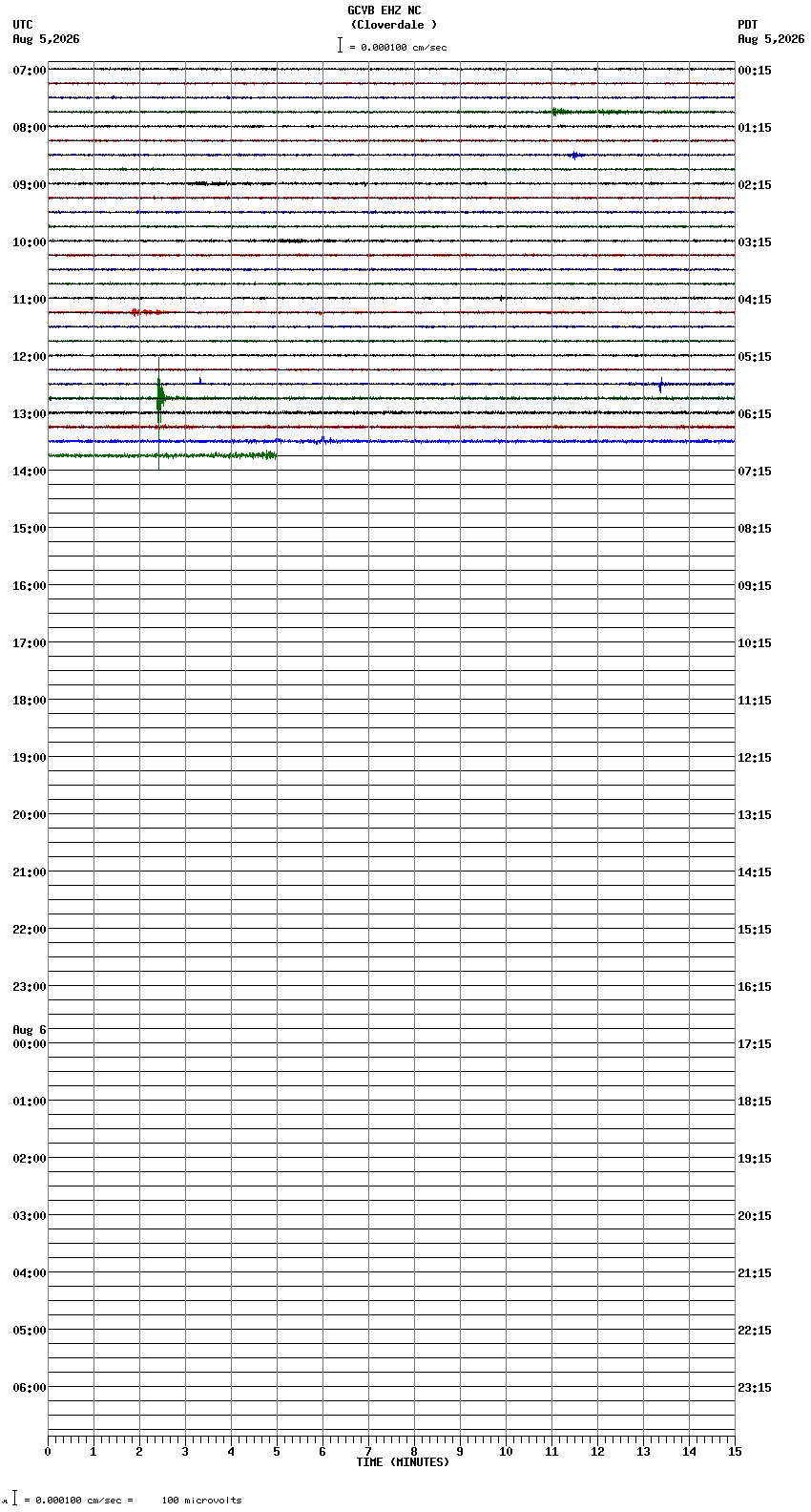This screenshot has height=1512, width=811.
Task: Select the 08:00 UTC time label
Action: (x=30, y=128)
